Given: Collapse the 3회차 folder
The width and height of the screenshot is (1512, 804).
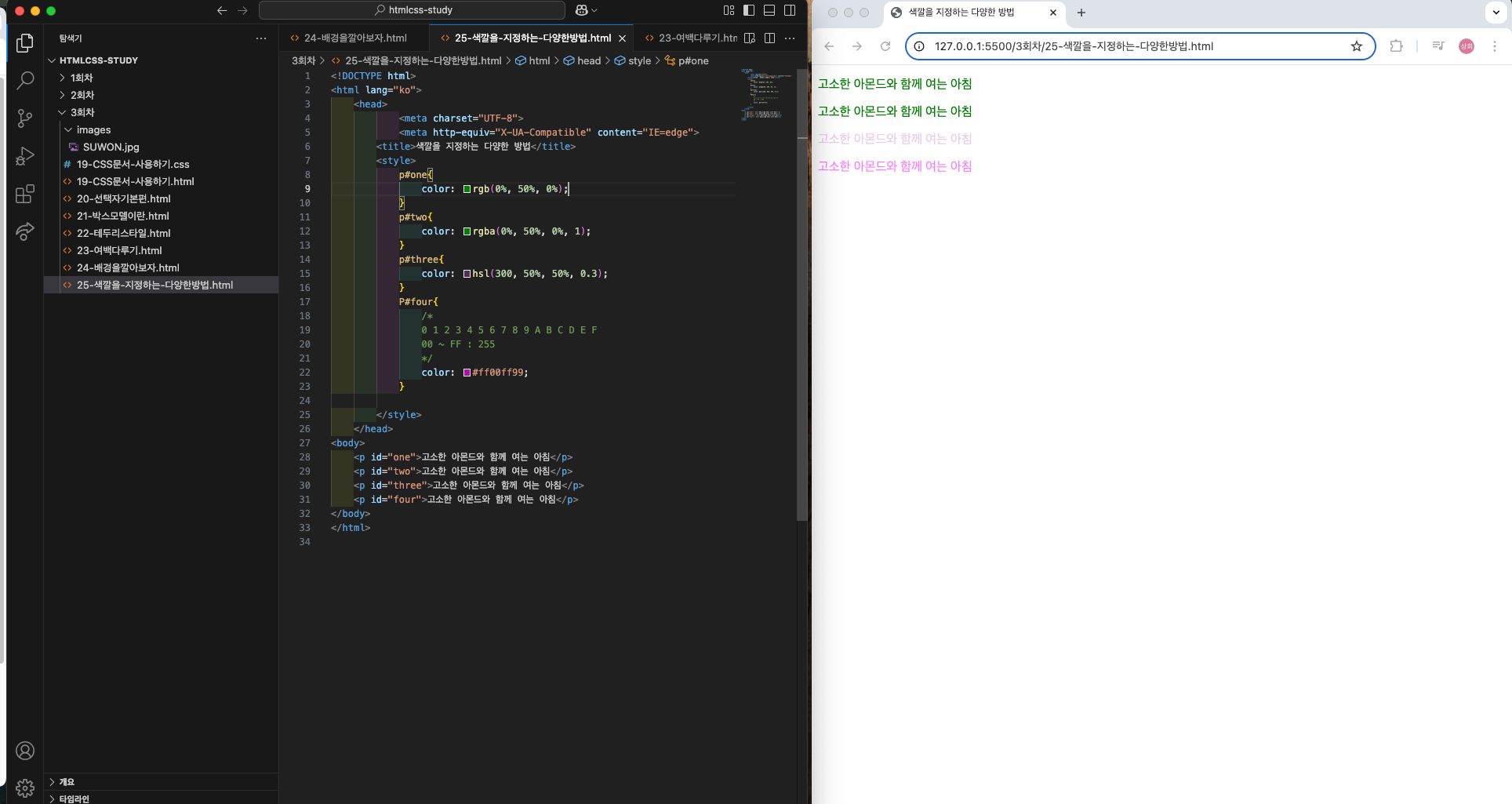Looking at the screenshot, I should pos(161,112).
